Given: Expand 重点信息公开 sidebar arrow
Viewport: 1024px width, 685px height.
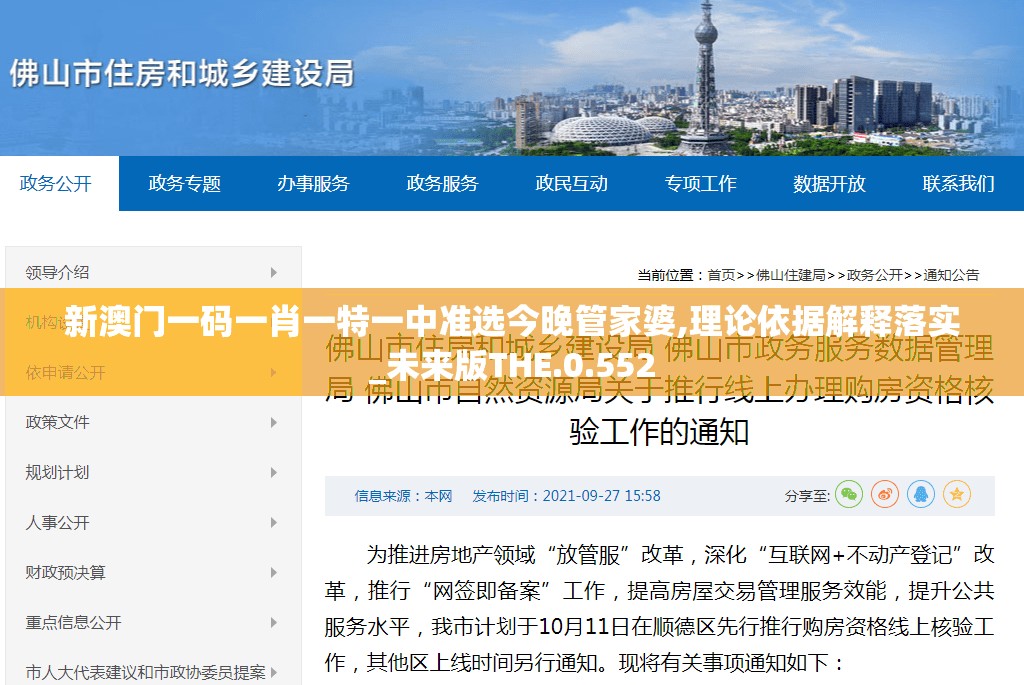Looking at the screenshot, I should coord(274,622).
